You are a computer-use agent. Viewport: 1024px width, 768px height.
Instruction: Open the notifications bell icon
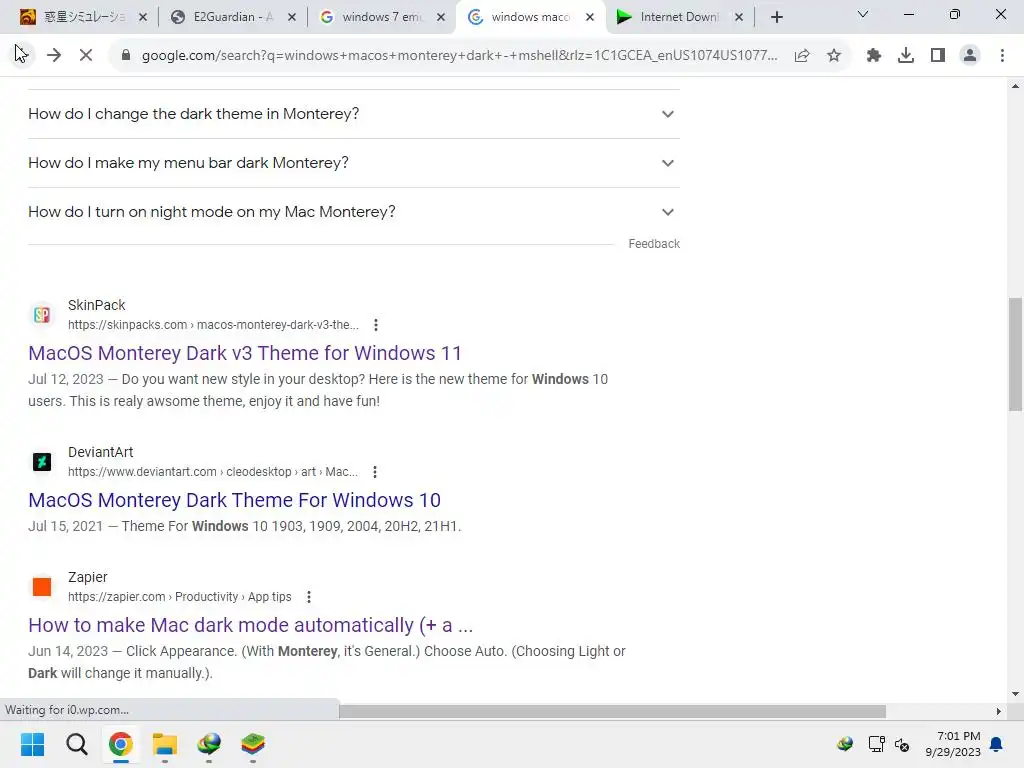[x=997, y=744]
